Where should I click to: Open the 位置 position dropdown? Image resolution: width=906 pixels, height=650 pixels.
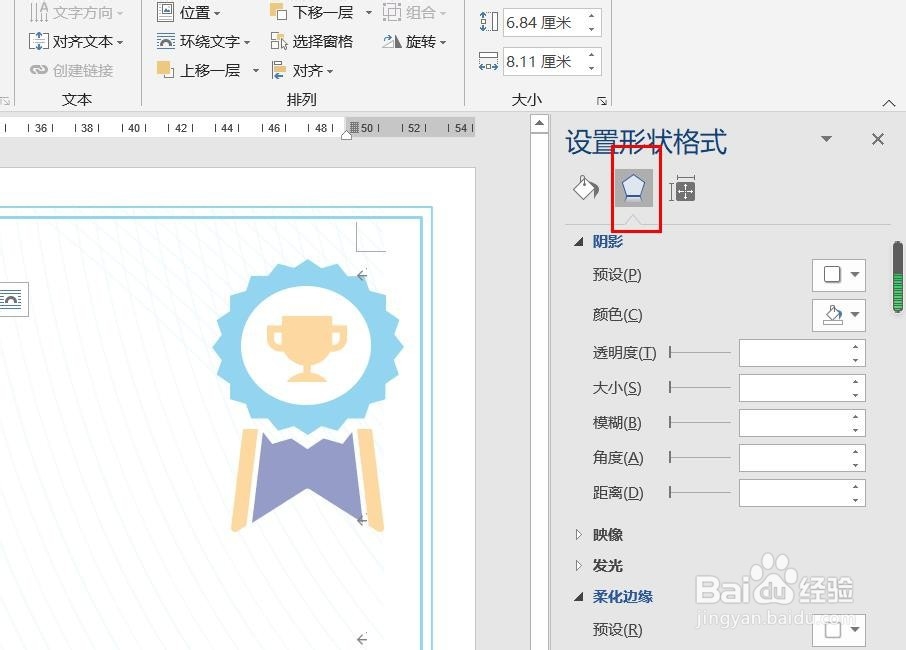(196, 12)
